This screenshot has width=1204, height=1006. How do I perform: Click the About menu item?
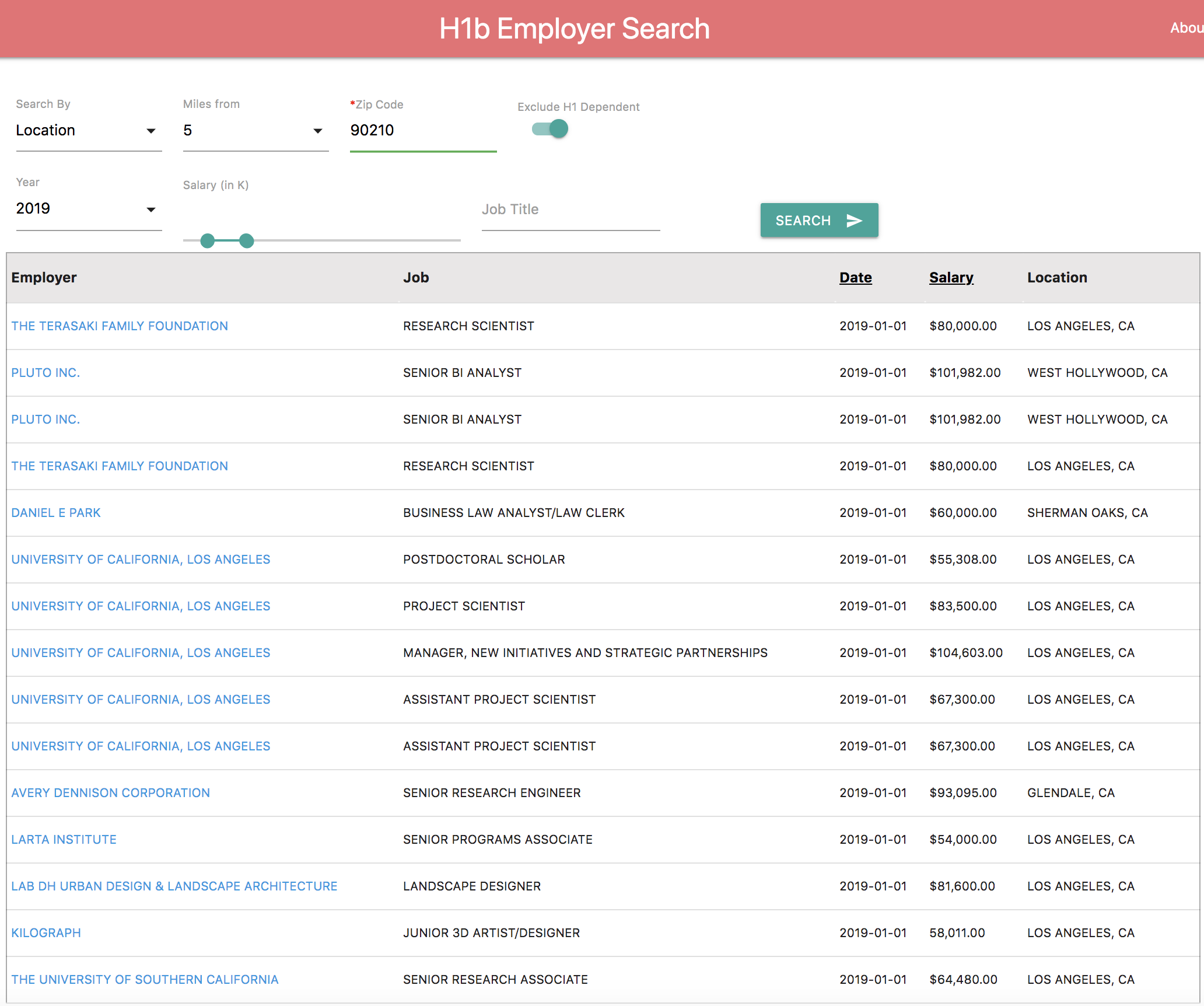click(x=1187, y=27)
